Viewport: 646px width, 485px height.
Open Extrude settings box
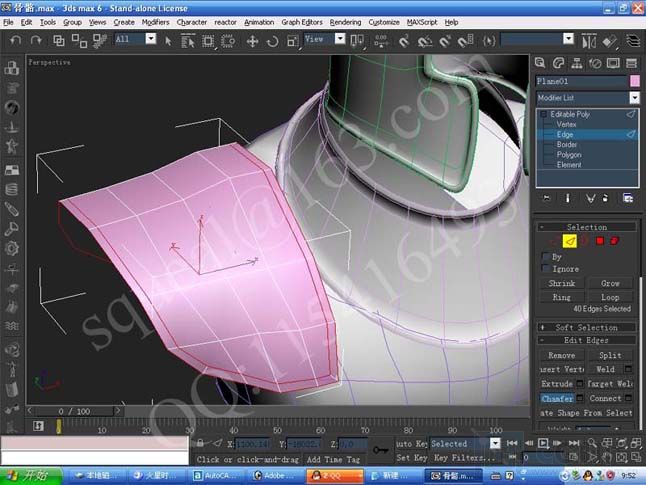pos(579,384)
